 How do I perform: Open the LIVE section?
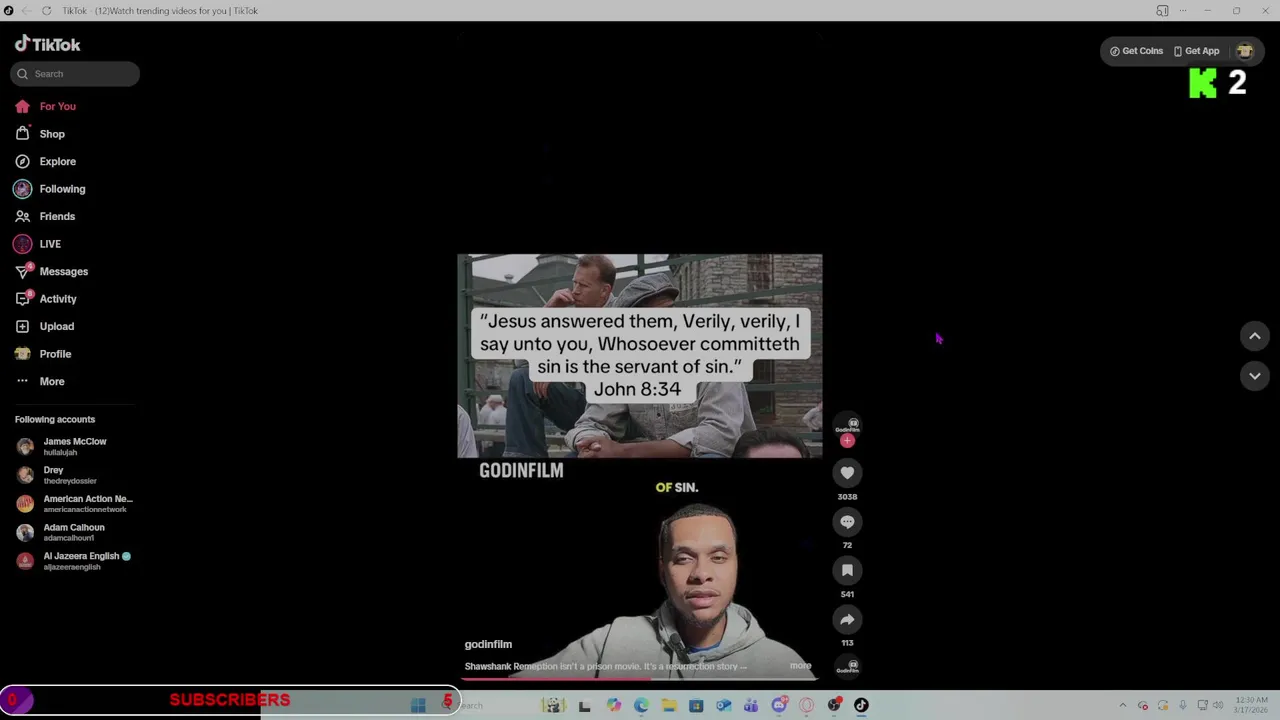click(50, 244)
